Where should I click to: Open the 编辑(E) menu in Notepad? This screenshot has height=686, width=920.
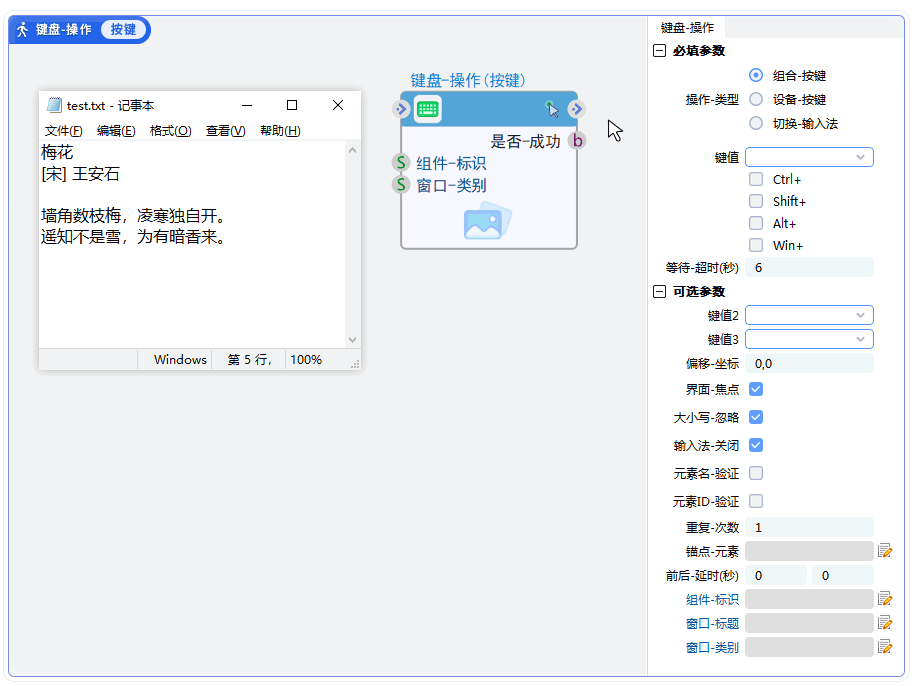coord(116,130)
